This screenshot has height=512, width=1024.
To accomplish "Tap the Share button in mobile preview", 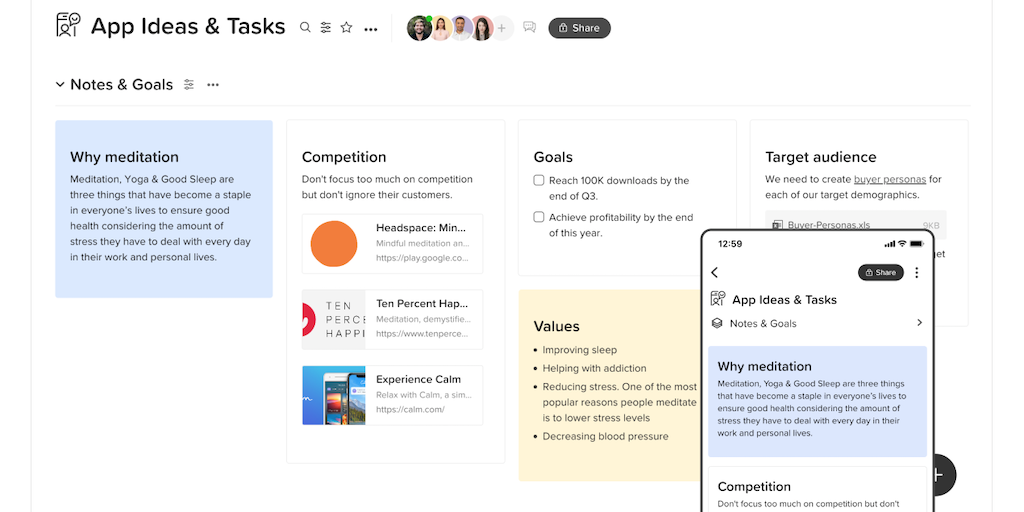I will tap(880, 272).
